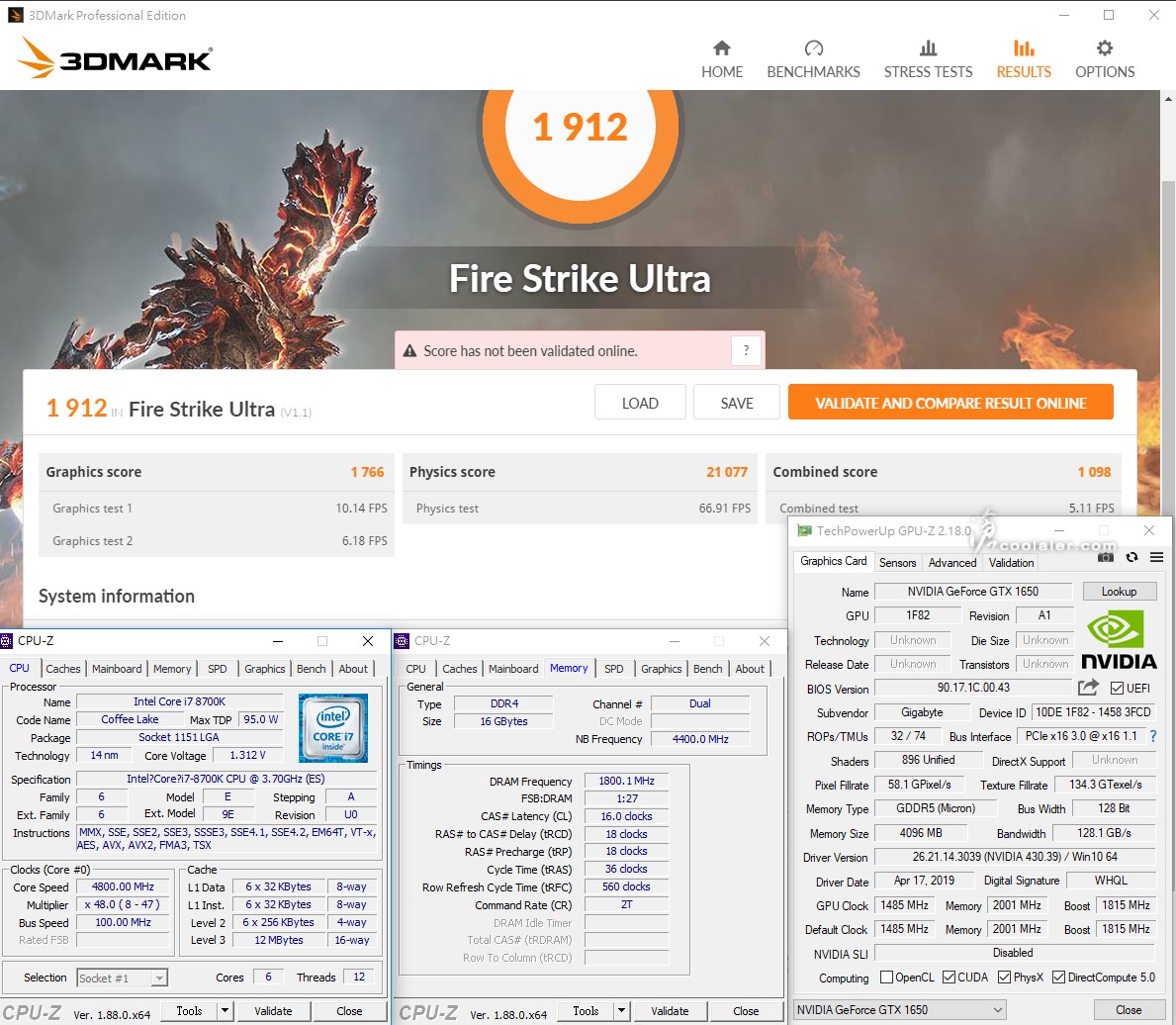Click the Bus Interface question mark in GPU-Z
This screenshot has height=1025, width=1176.
coord(1153,736)
